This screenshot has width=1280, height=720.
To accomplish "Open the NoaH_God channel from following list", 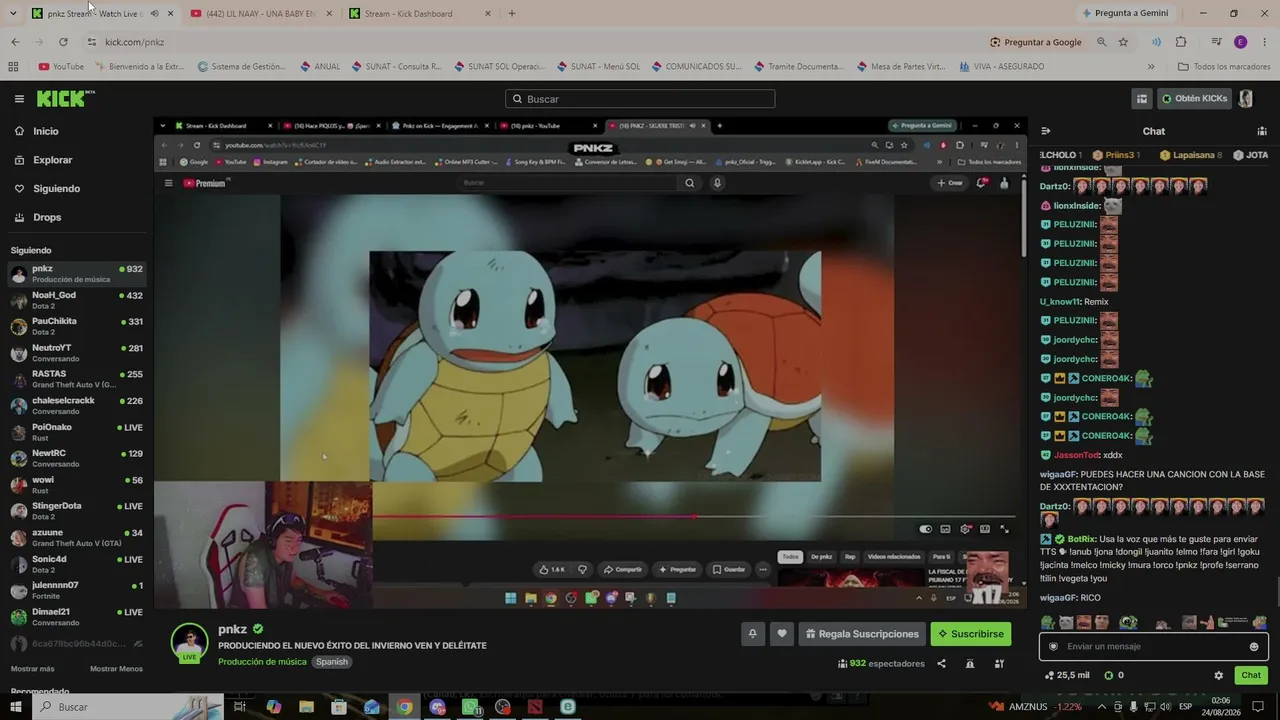I will point(76,300).
